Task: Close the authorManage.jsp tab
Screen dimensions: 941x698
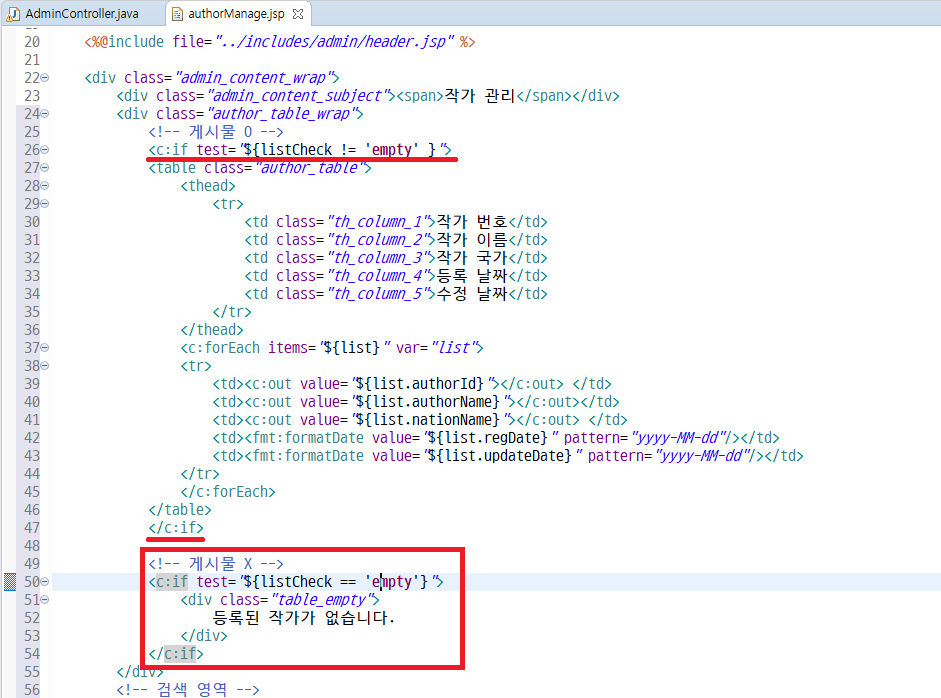Action: 298,14
